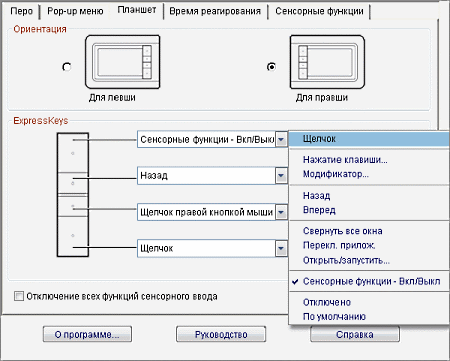The width and height of the screenshot is (450, 361).
Task: Select the right-handed tablet orientation image
Action: click(327, 62)
